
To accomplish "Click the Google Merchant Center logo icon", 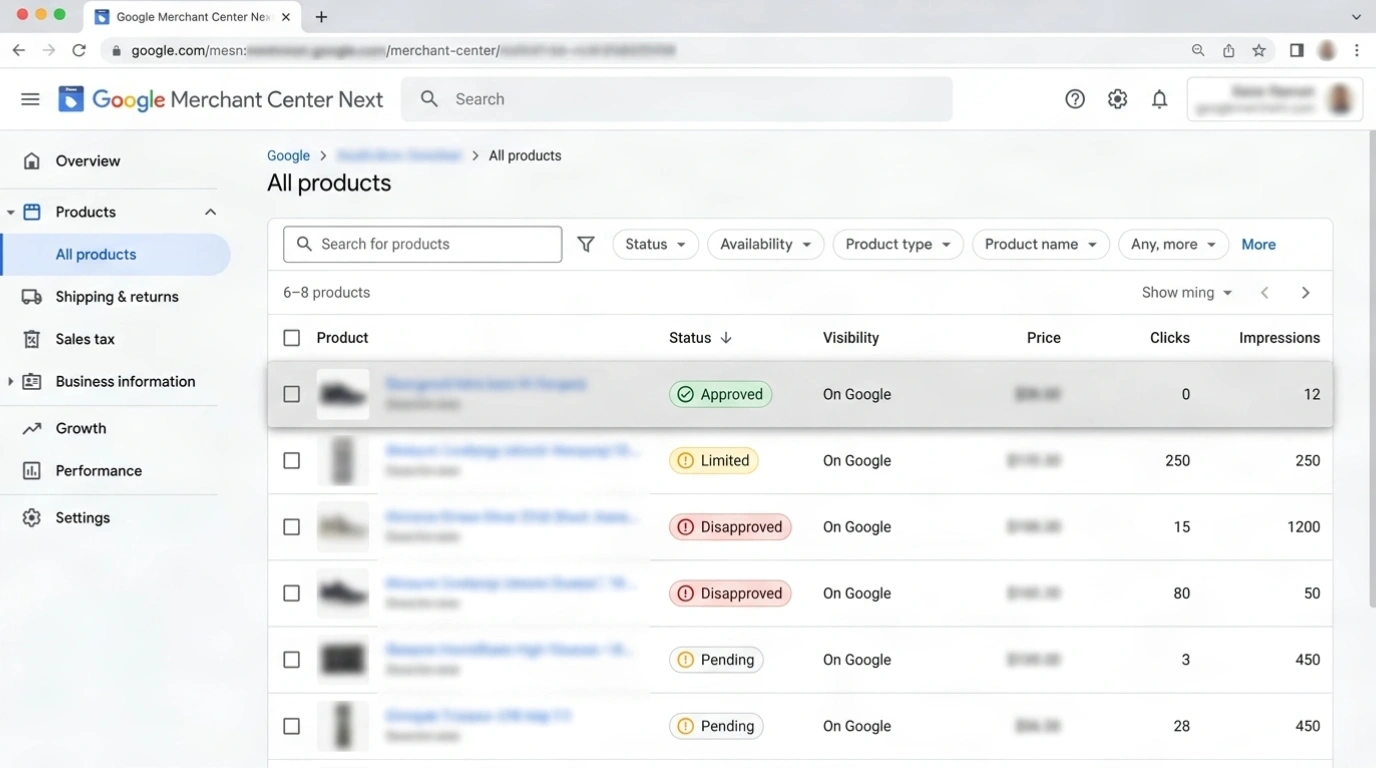I will coord(71,99).
